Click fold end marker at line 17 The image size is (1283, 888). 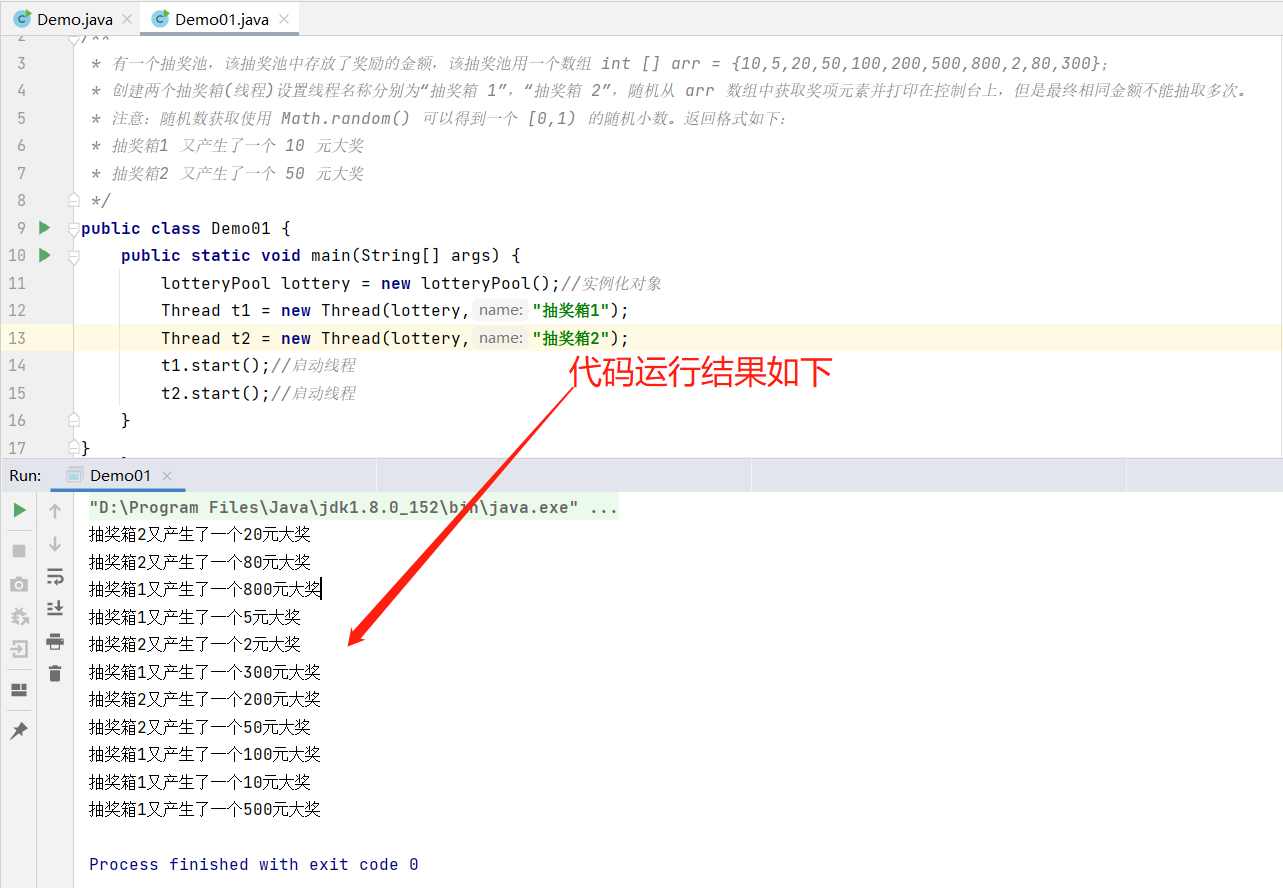point(73,446)
